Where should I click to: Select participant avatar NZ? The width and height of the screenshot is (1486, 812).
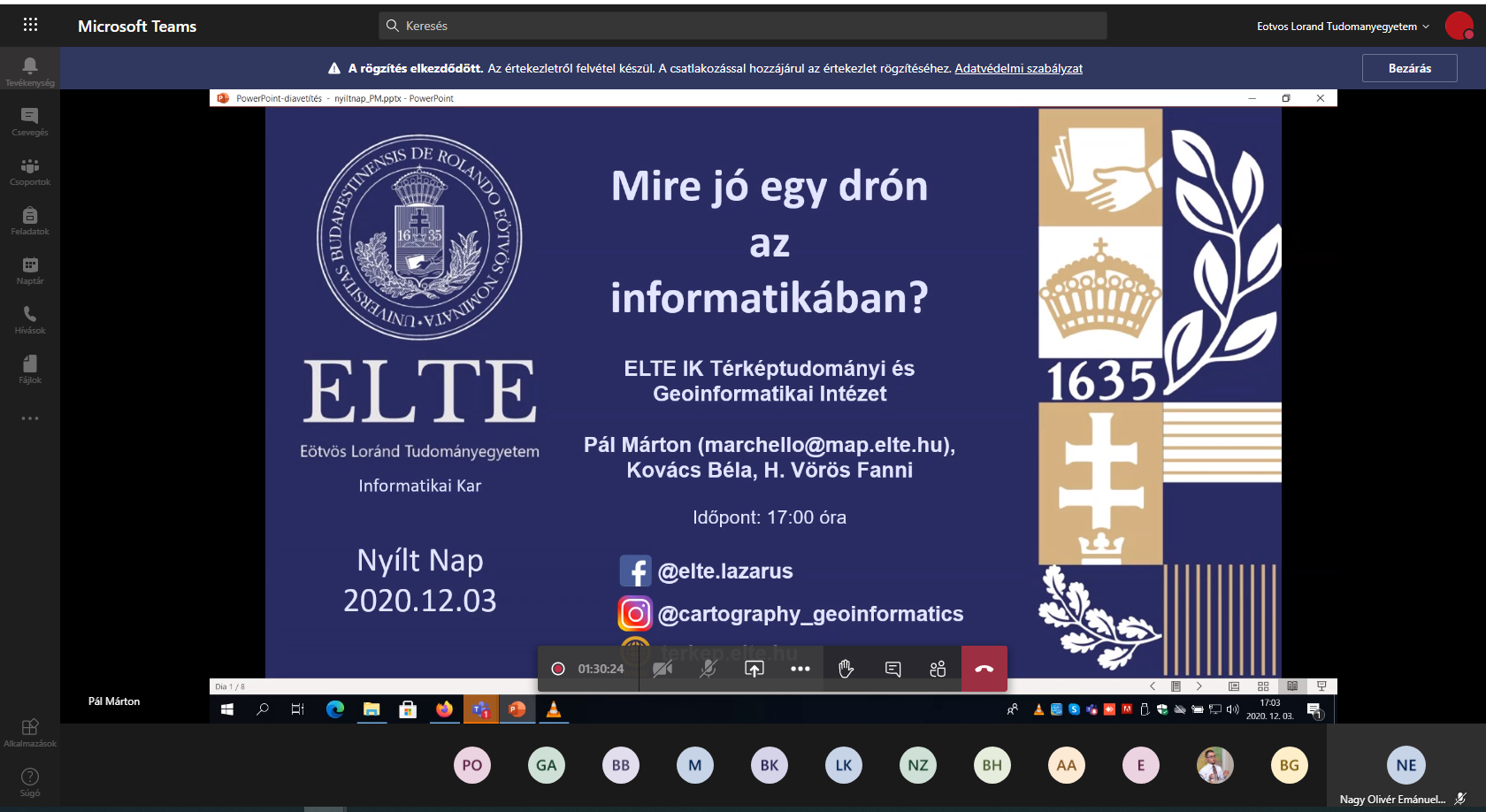tap(918, 765)
